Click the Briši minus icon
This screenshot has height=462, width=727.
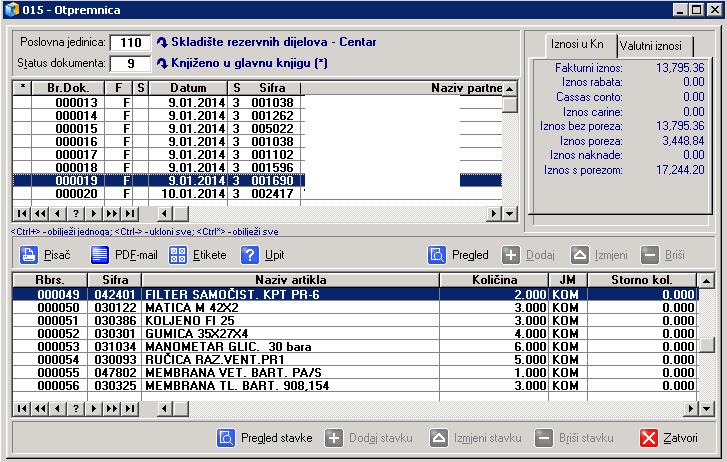(650, 255)
